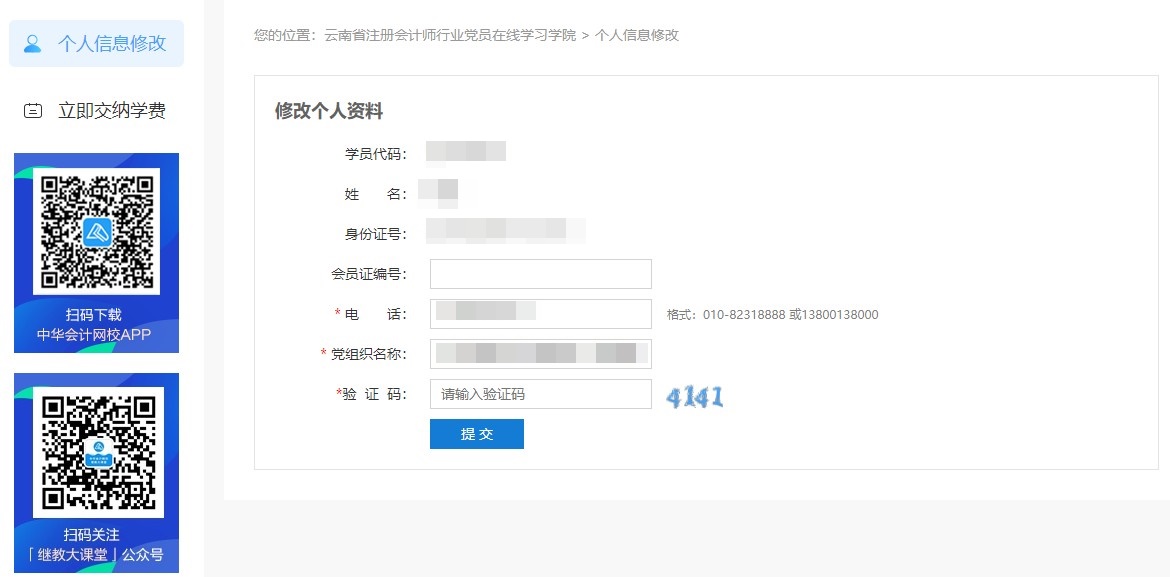The image size is (1170, 577).
Task: Click the 扫码关注 caption text
Action: (92, 535)
